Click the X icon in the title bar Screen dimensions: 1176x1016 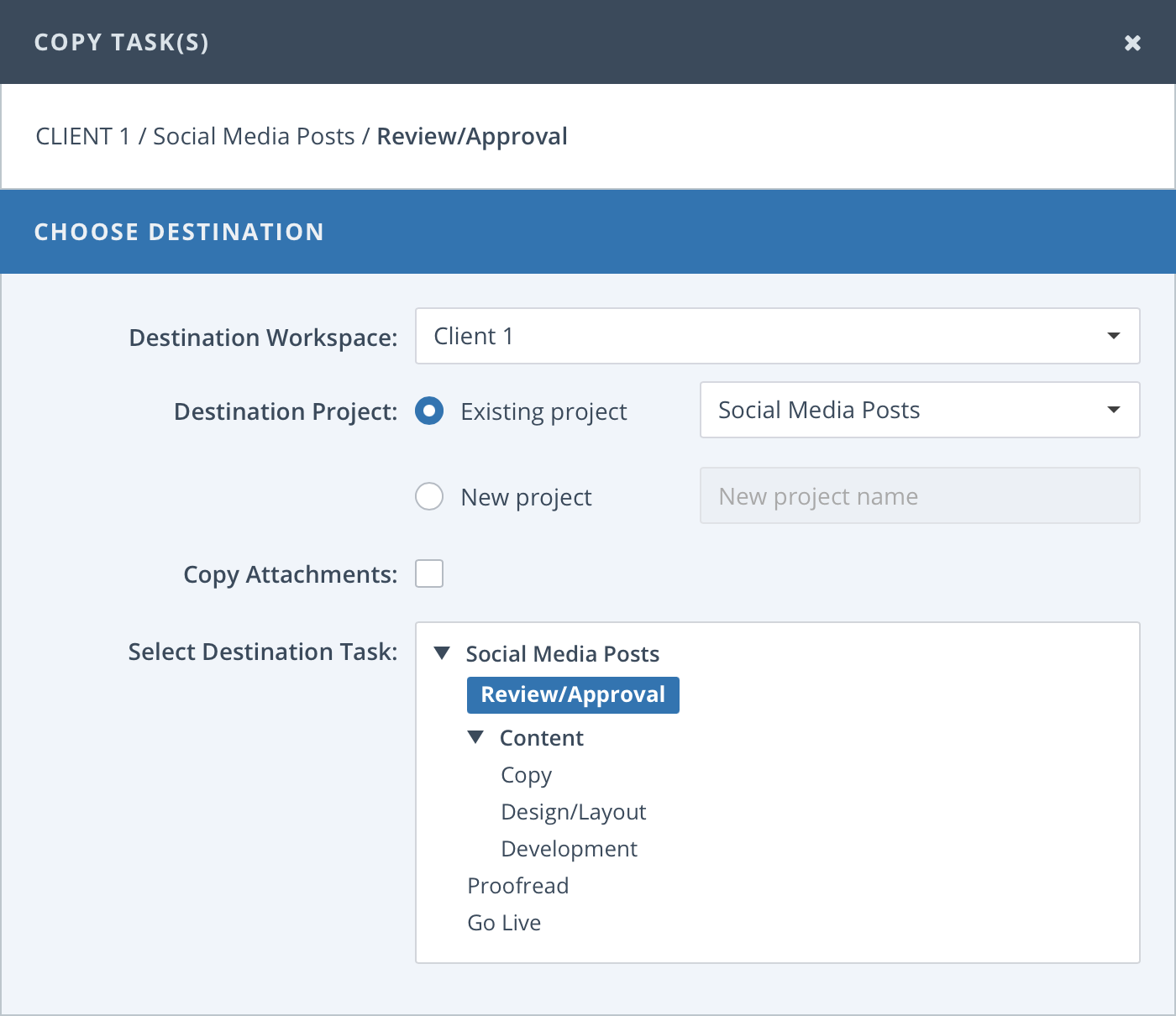[1132, 42]
